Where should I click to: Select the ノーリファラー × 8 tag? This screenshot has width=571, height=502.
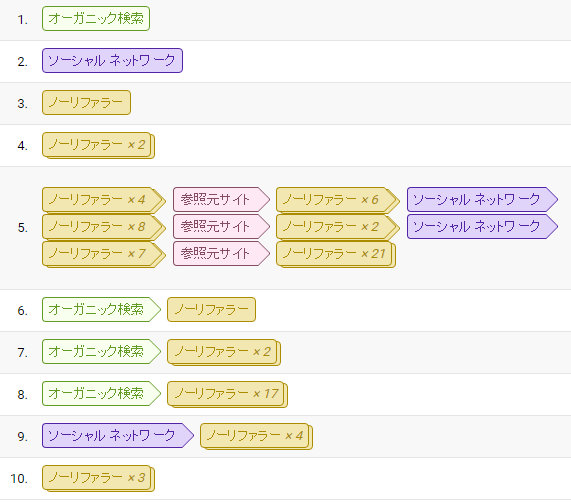[x=104, y=227]
